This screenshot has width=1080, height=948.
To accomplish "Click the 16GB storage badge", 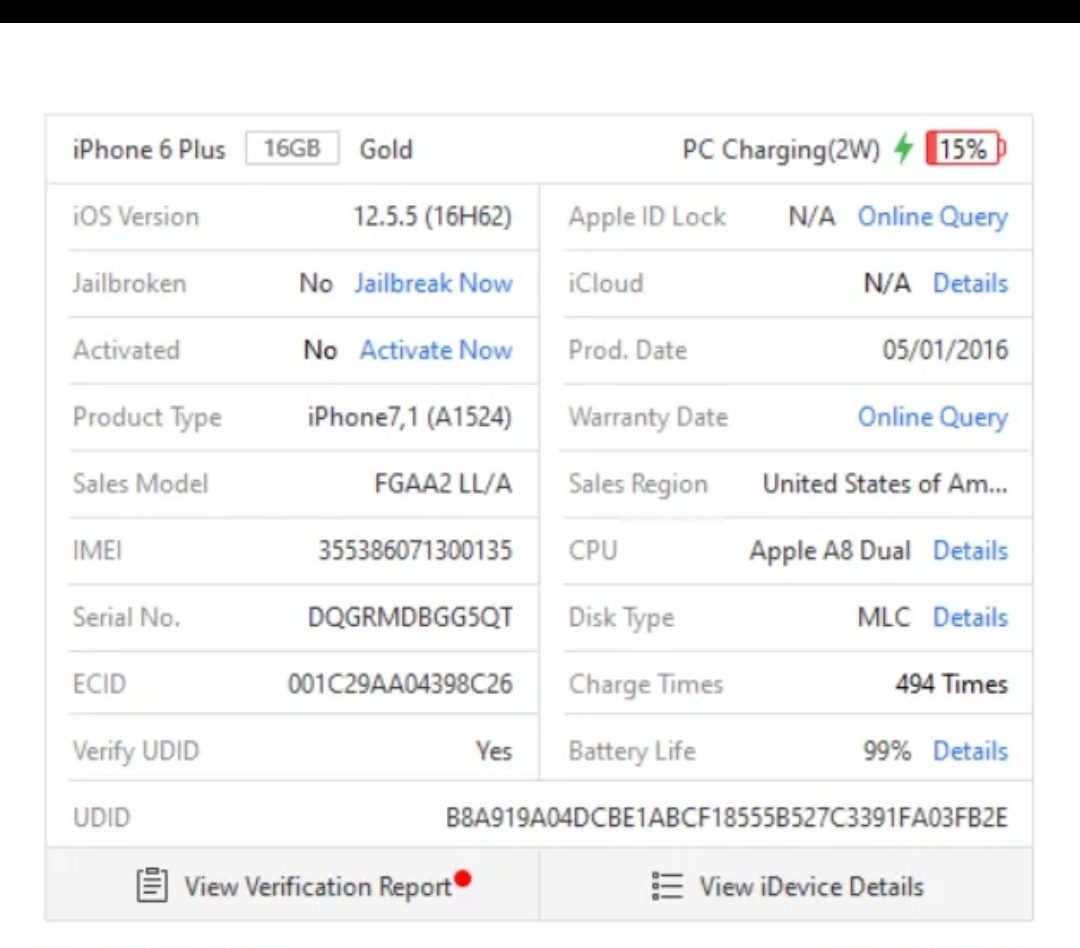I will [292, 147].
